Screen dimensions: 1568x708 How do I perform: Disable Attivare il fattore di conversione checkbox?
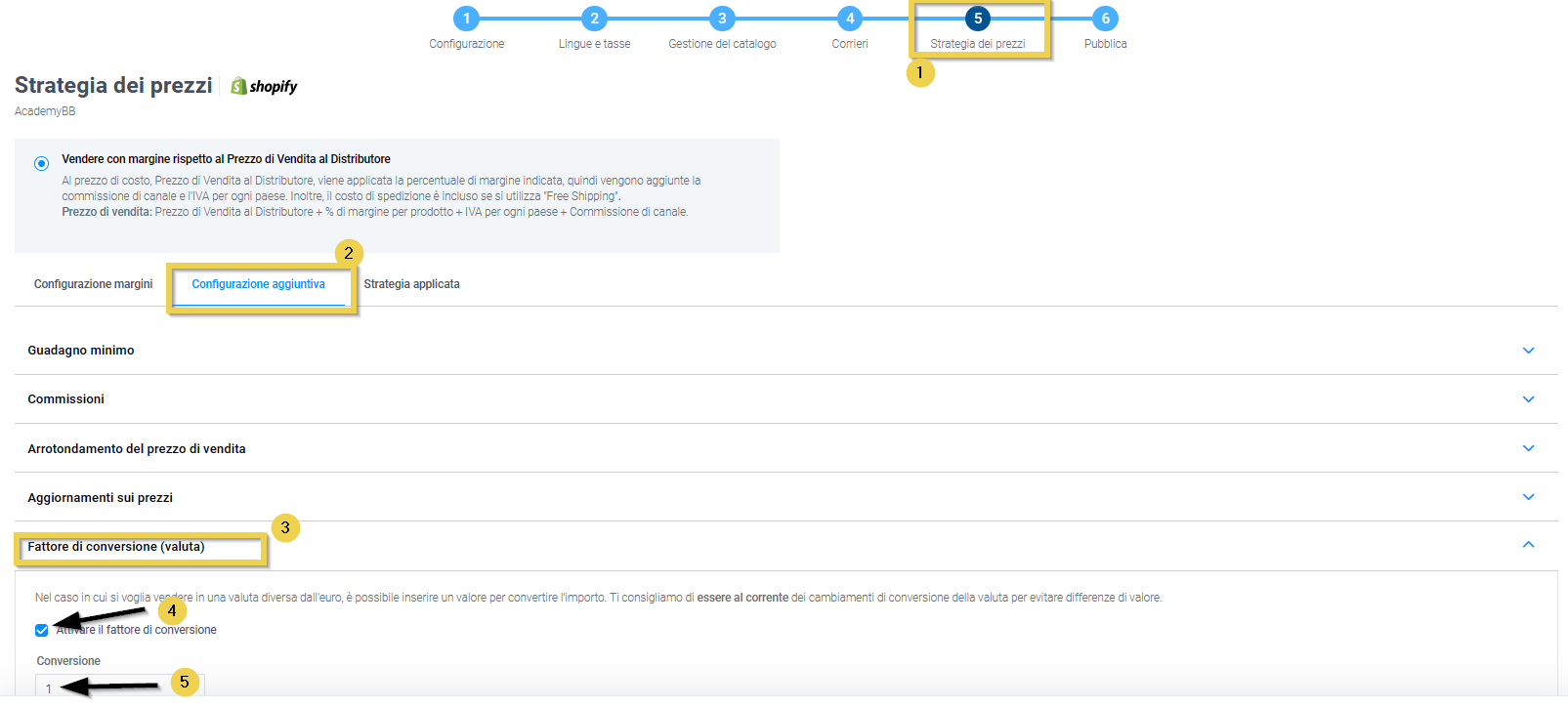41,631
